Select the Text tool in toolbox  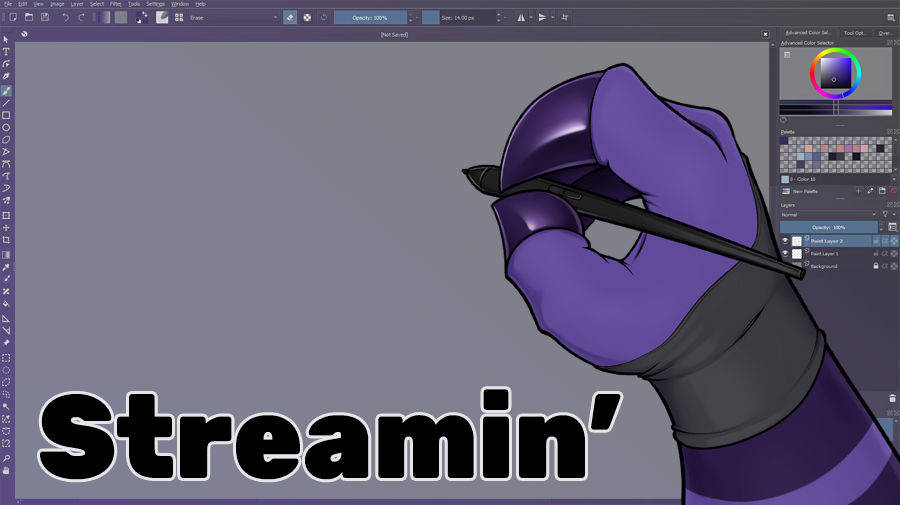pyautogui.click(x=6, y=52)
